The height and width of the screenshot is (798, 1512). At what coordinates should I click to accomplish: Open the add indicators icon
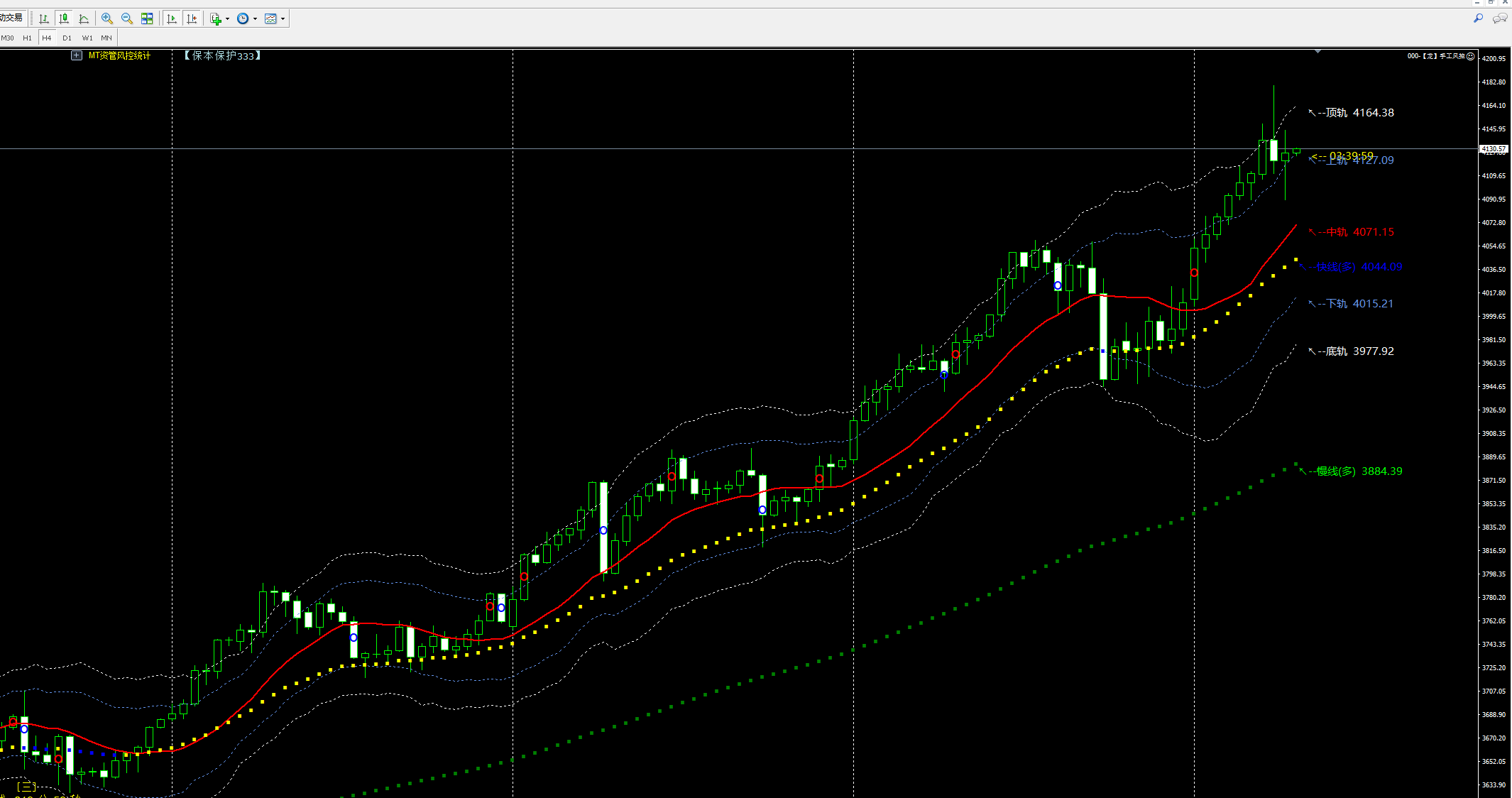pos(216,19)
